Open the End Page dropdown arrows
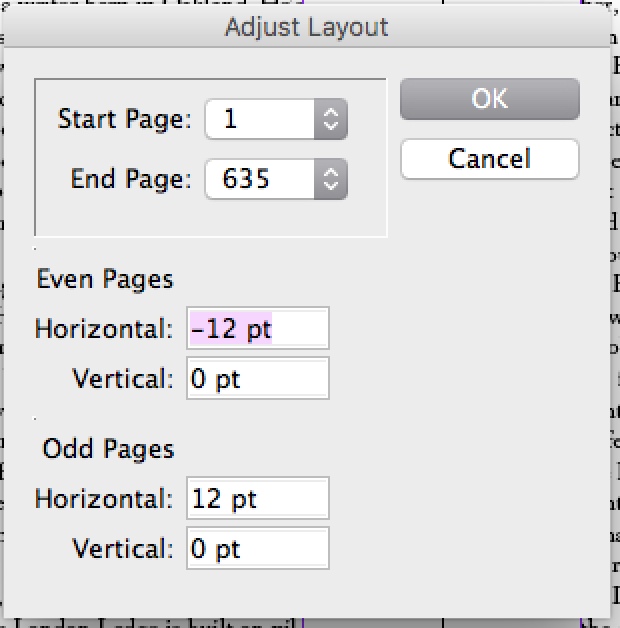620x628 pixels. [x=331, y=180]
